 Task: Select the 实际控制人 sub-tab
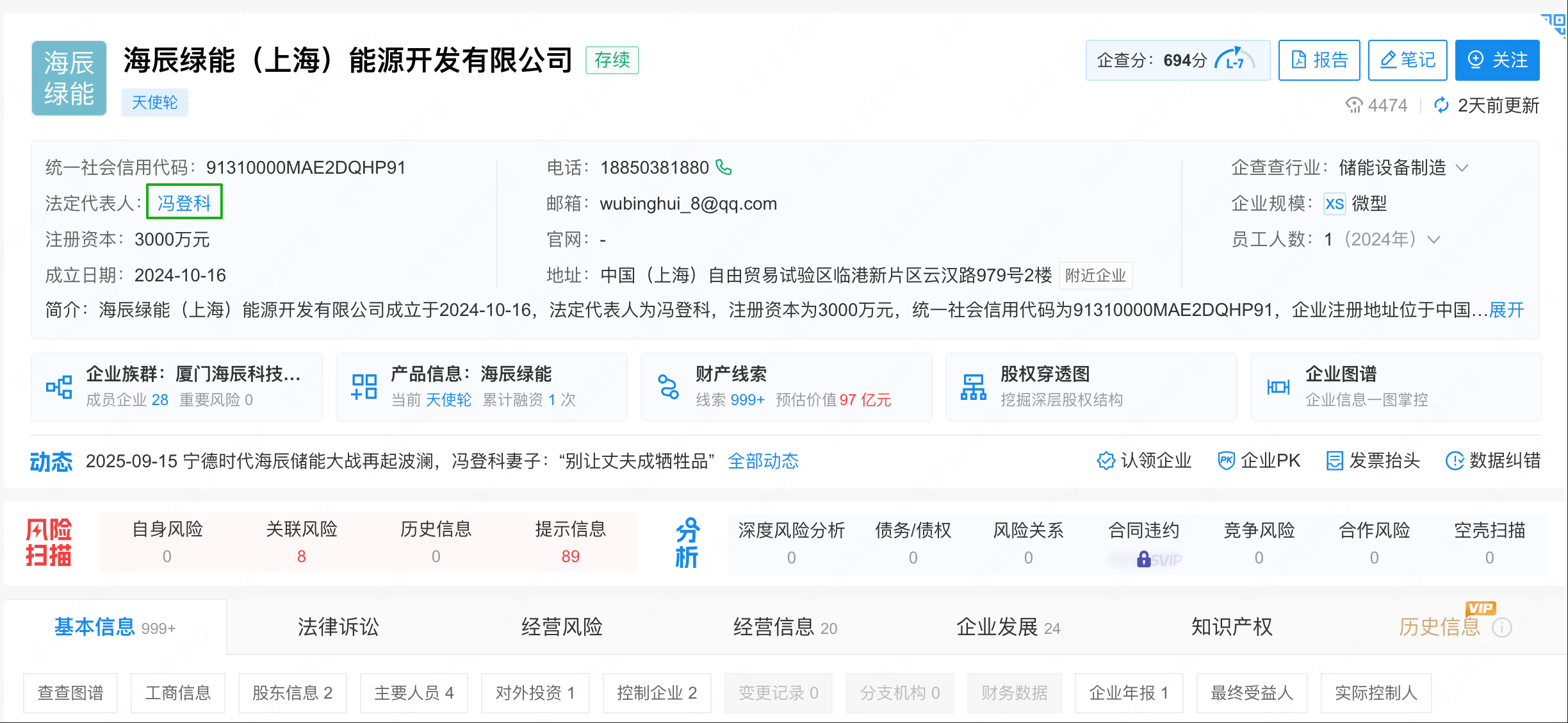(x=1376, y=693)
